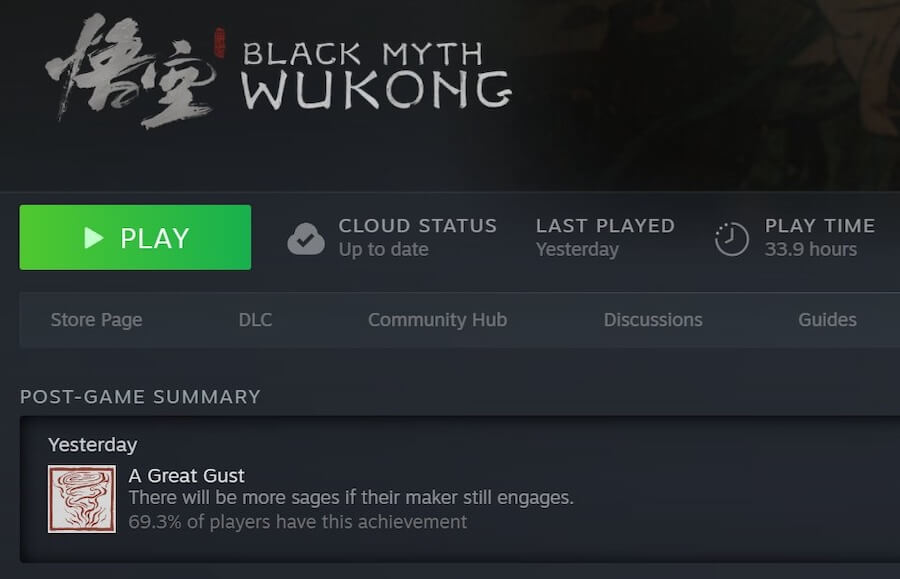Click the 69.3% of players achievement text

click(297, 522)
